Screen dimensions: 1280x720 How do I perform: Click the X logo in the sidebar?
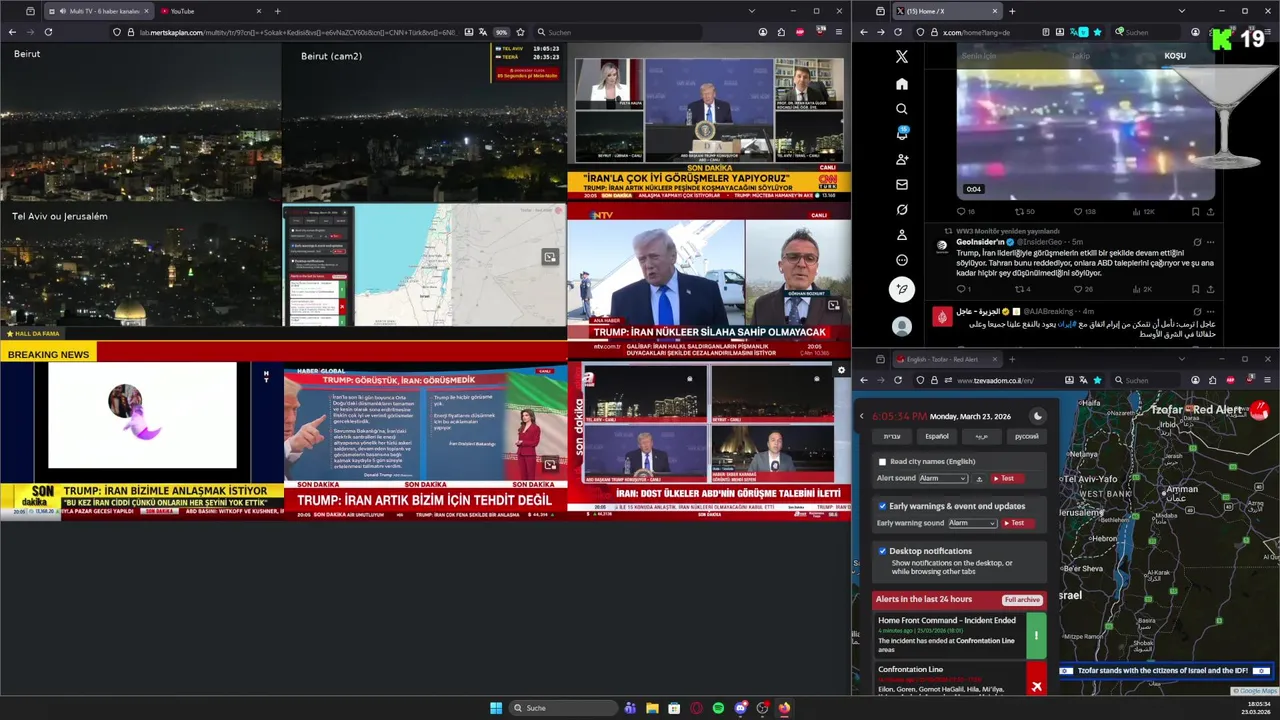click(901, 58)
